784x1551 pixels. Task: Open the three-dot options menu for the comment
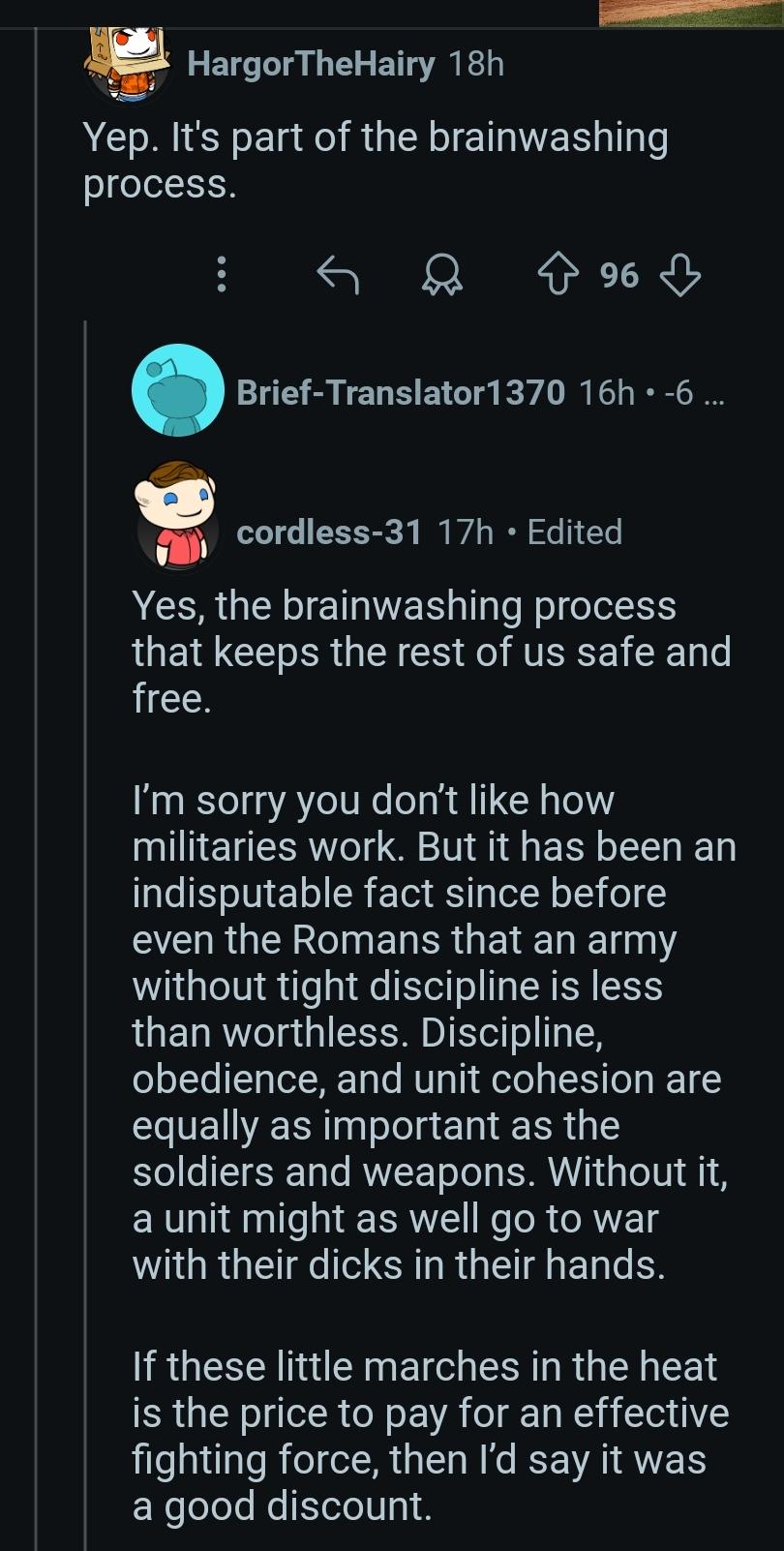222,276
